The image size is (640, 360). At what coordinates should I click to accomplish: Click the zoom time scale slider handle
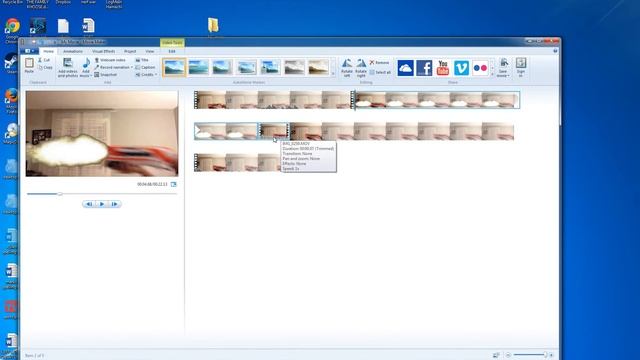click(545, 355)
